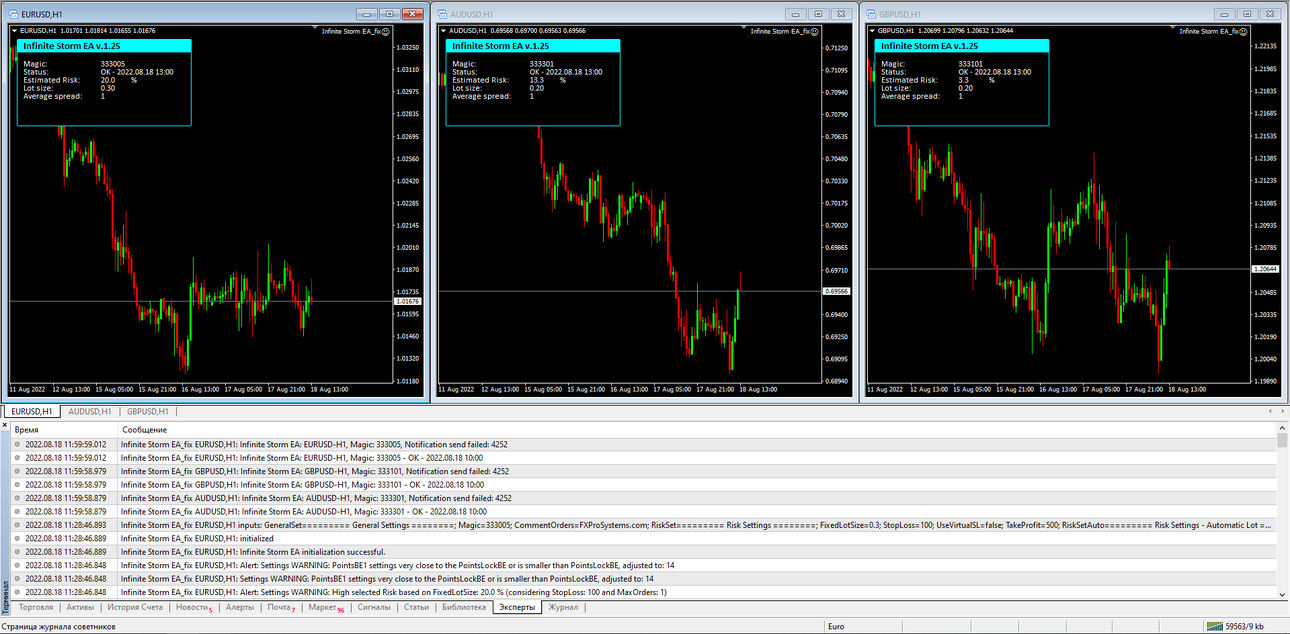Select the GBPUSD 'Notification send failed: 4252' log row
Viewport: 1290px width, 634px height.
[x=644, y=471]
